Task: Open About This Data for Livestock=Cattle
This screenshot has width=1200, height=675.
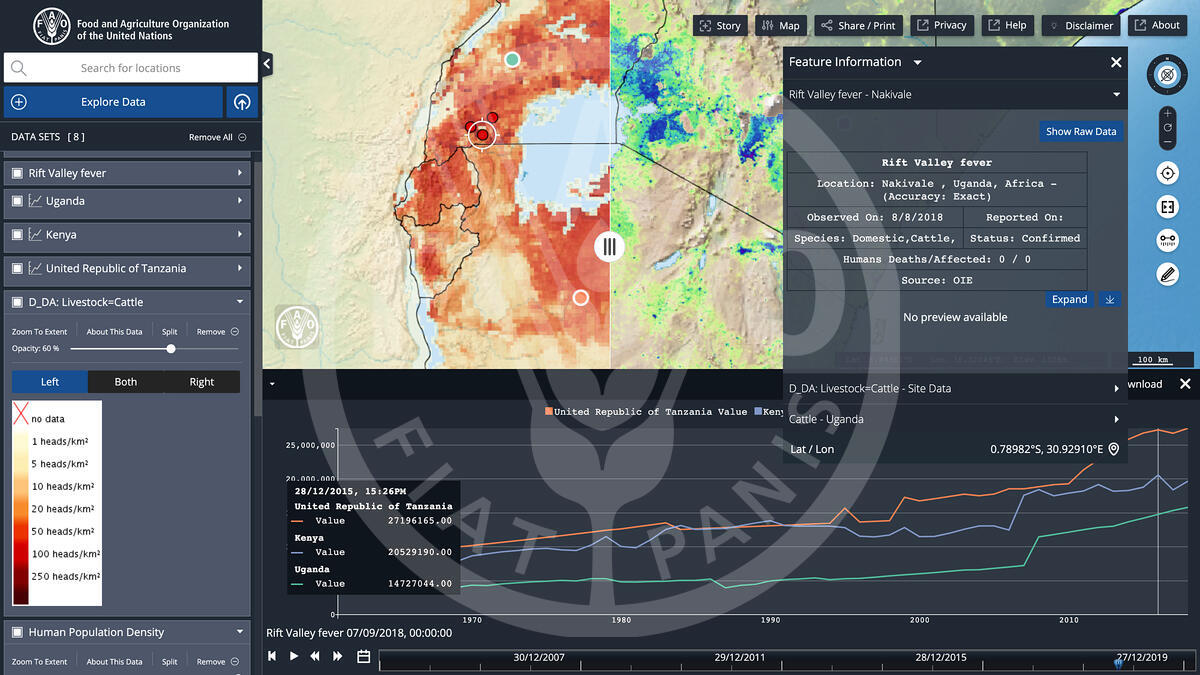Action: click(114, 332)
